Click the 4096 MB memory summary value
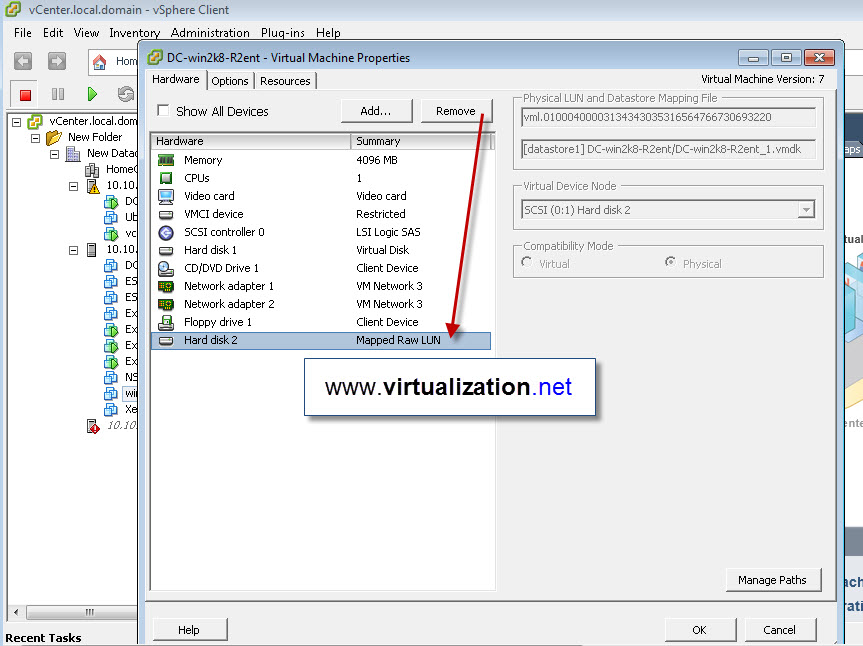Screen dimensions: 863x646 (x=377, y=160)
